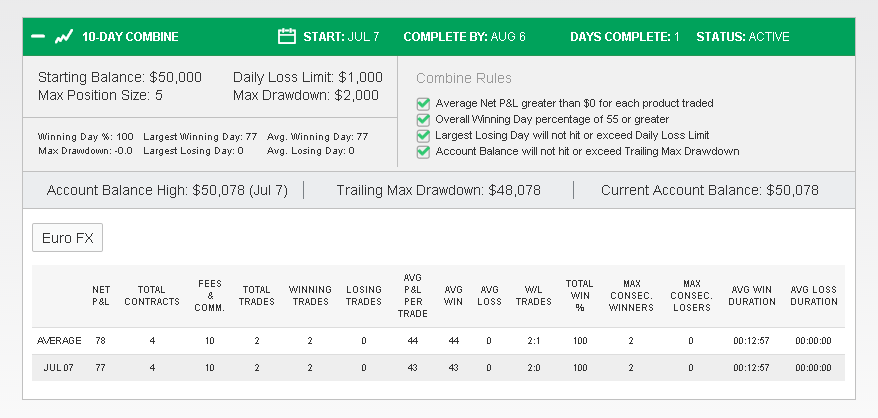Select the Euro FX product tab
Image resolution: width=878 pixels, height=418 pixels.
click(x=67, y=238)
